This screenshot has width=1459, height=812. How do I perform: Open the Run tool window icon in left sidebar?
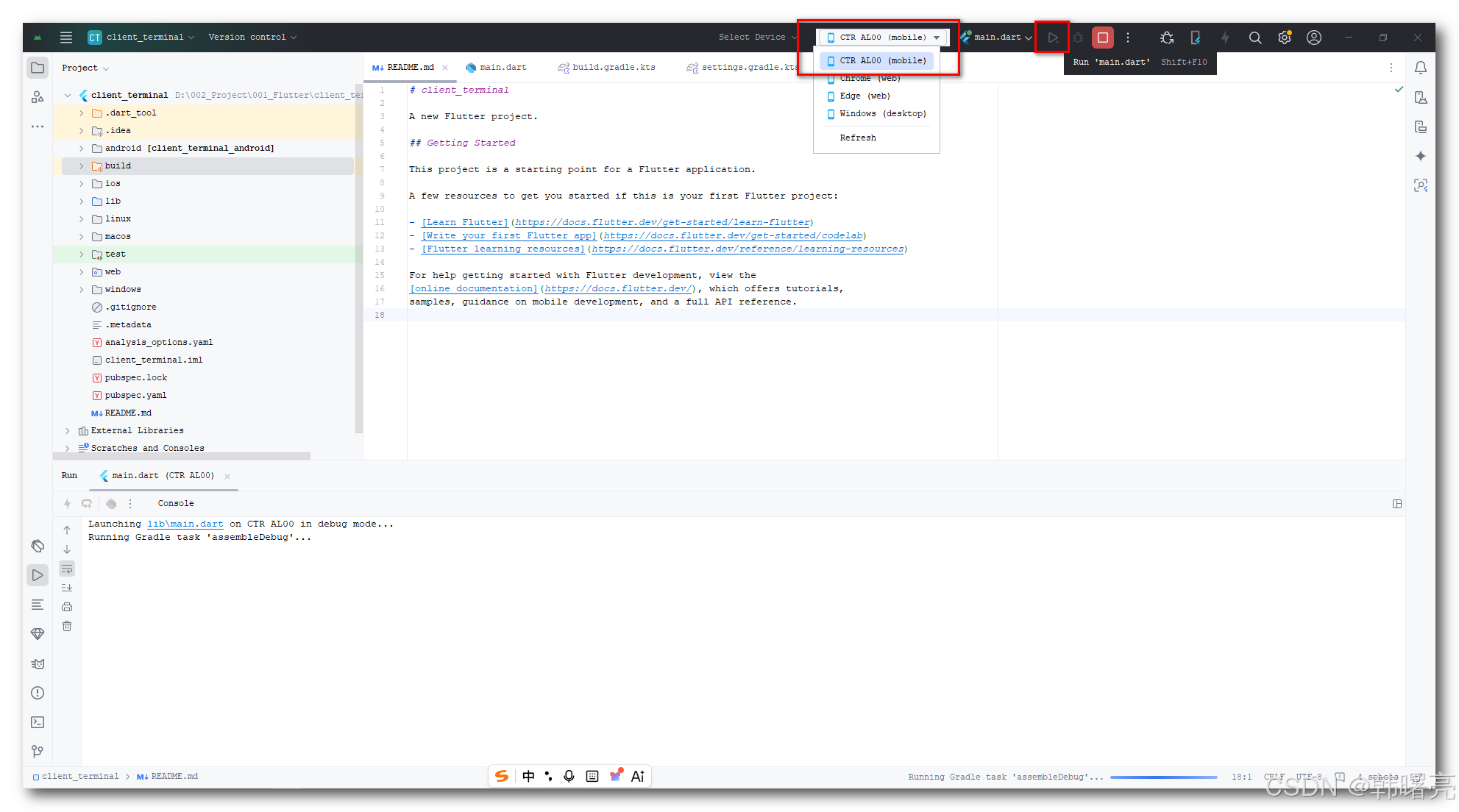tap(38, 575)
